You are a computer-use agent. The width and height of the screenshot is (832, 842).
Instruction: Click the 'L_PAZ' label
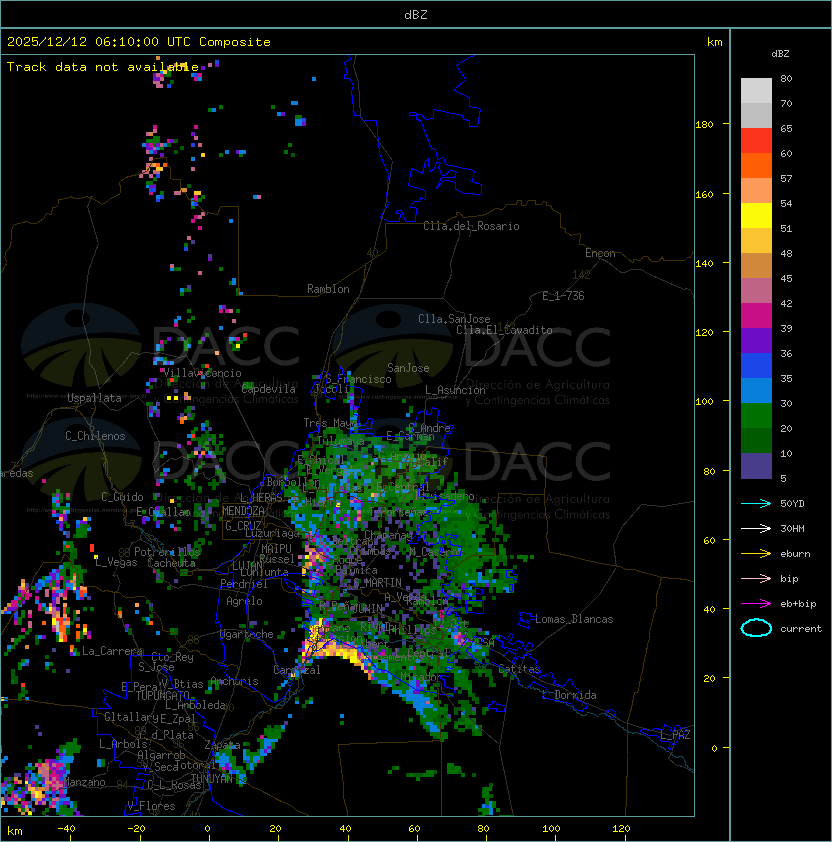pyautogui.click(x=675, y=735)
